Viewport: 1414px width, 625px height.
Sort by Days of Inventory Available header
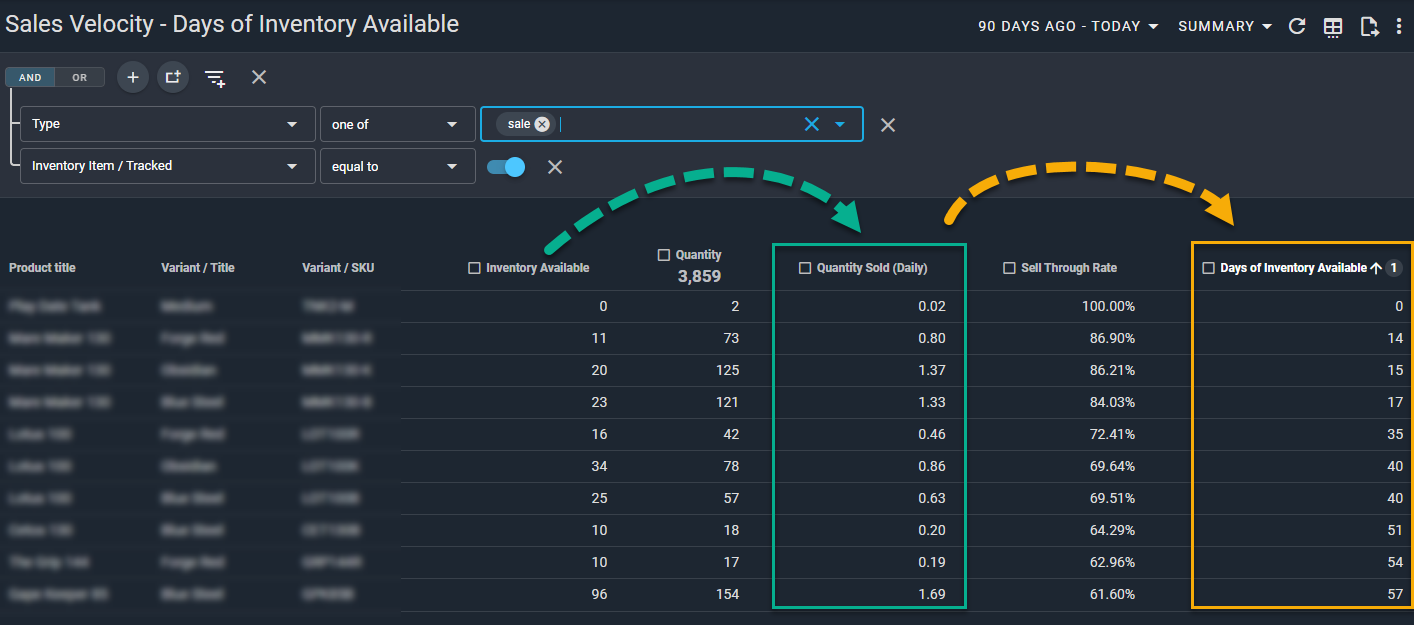tap(1292, 268)
